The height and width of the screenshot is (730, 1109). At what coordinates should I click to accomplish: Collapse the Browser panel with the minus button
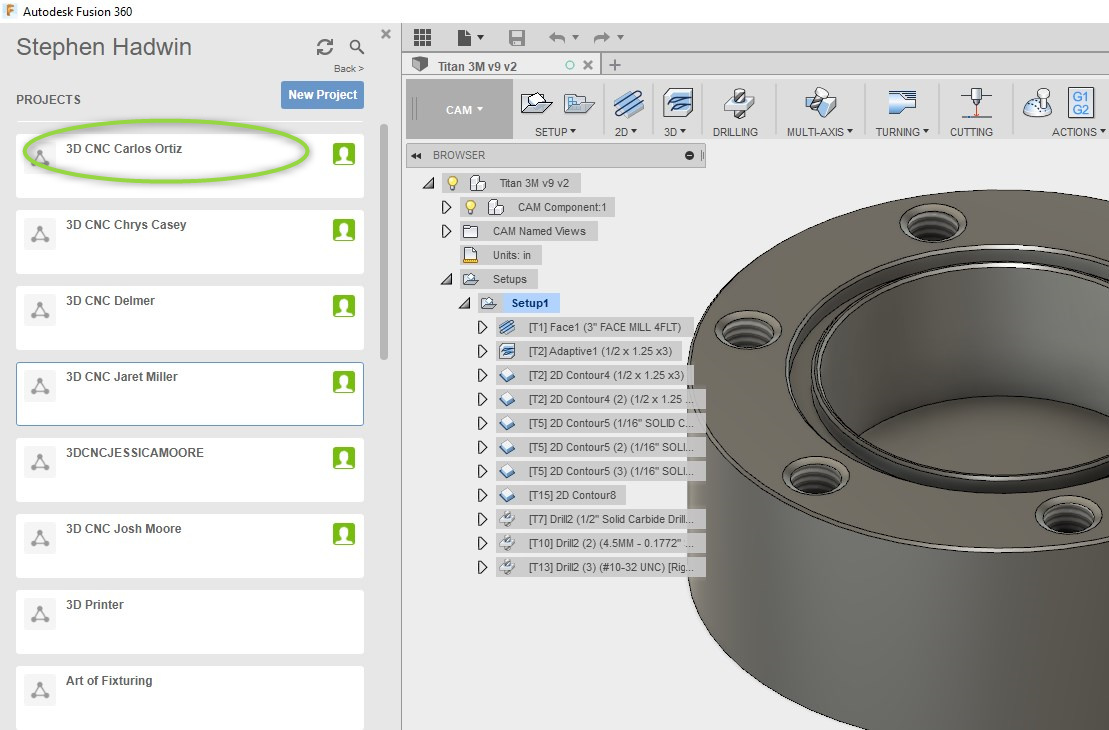pyautogui.click(x=689, y=156)
